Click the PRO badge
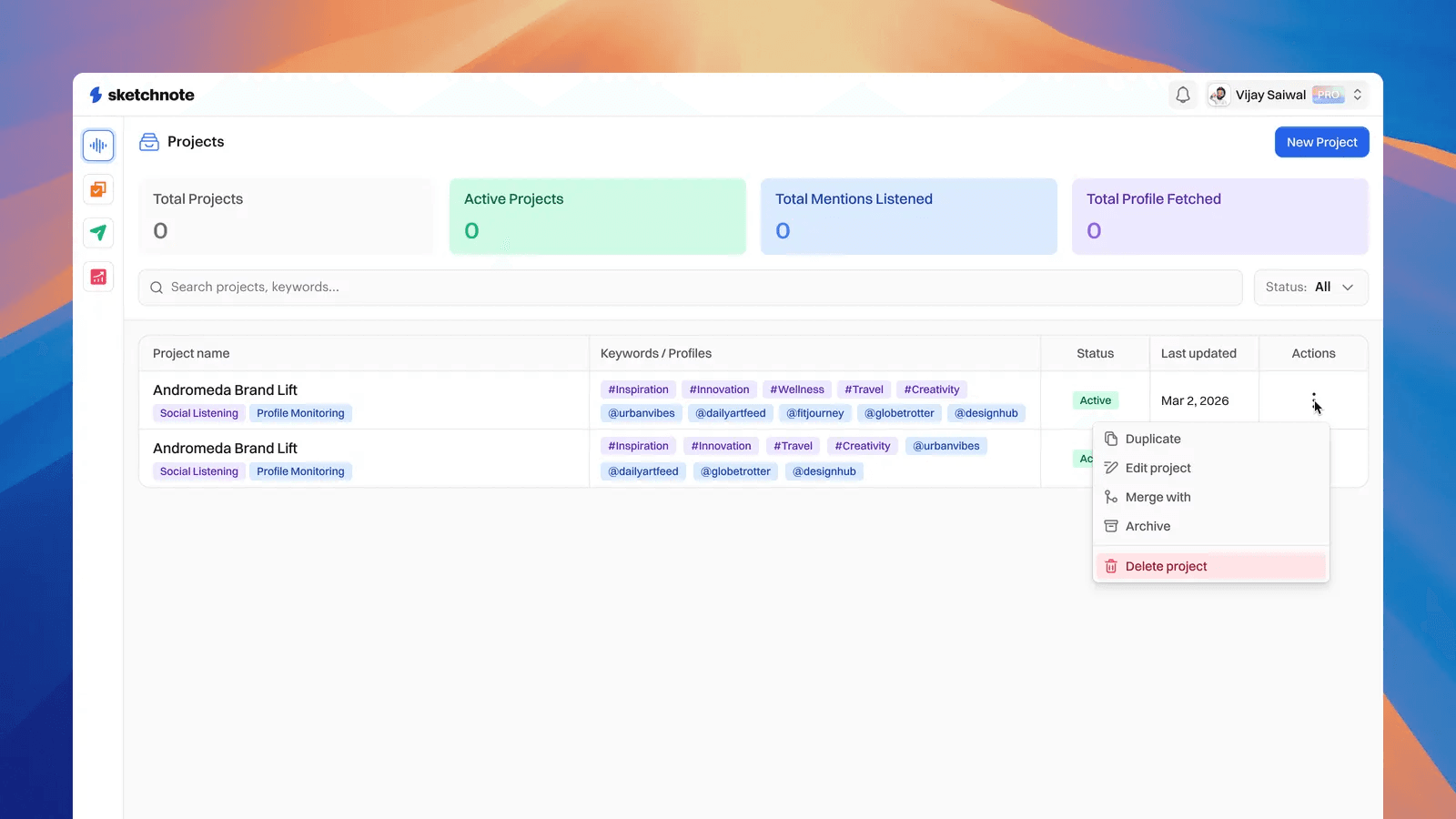 click(x=1329, y=95)
